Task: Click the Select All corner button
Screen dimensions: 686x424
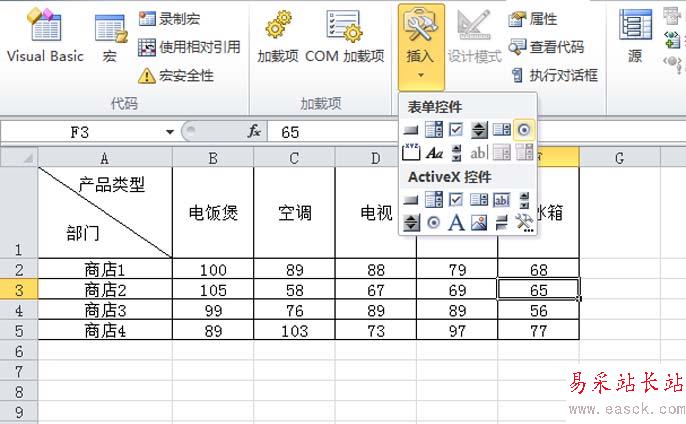Action: coord(19,158)
